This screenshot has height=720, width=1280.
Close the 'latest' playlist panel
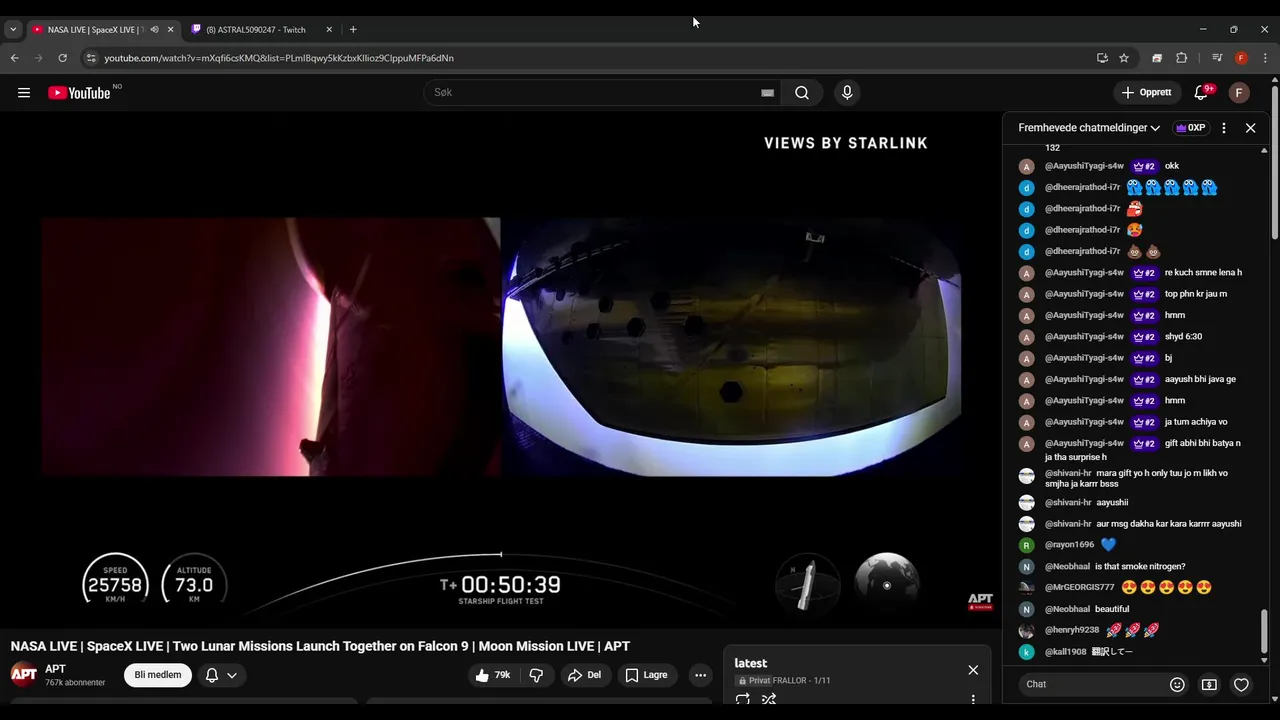tap(973, 670)
